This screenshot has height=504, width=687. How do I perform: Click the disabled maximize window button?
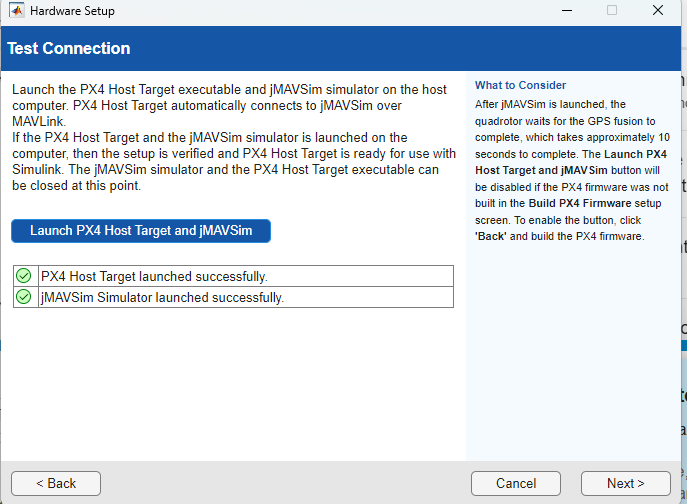pyautogui.click(x=612, y=11)
